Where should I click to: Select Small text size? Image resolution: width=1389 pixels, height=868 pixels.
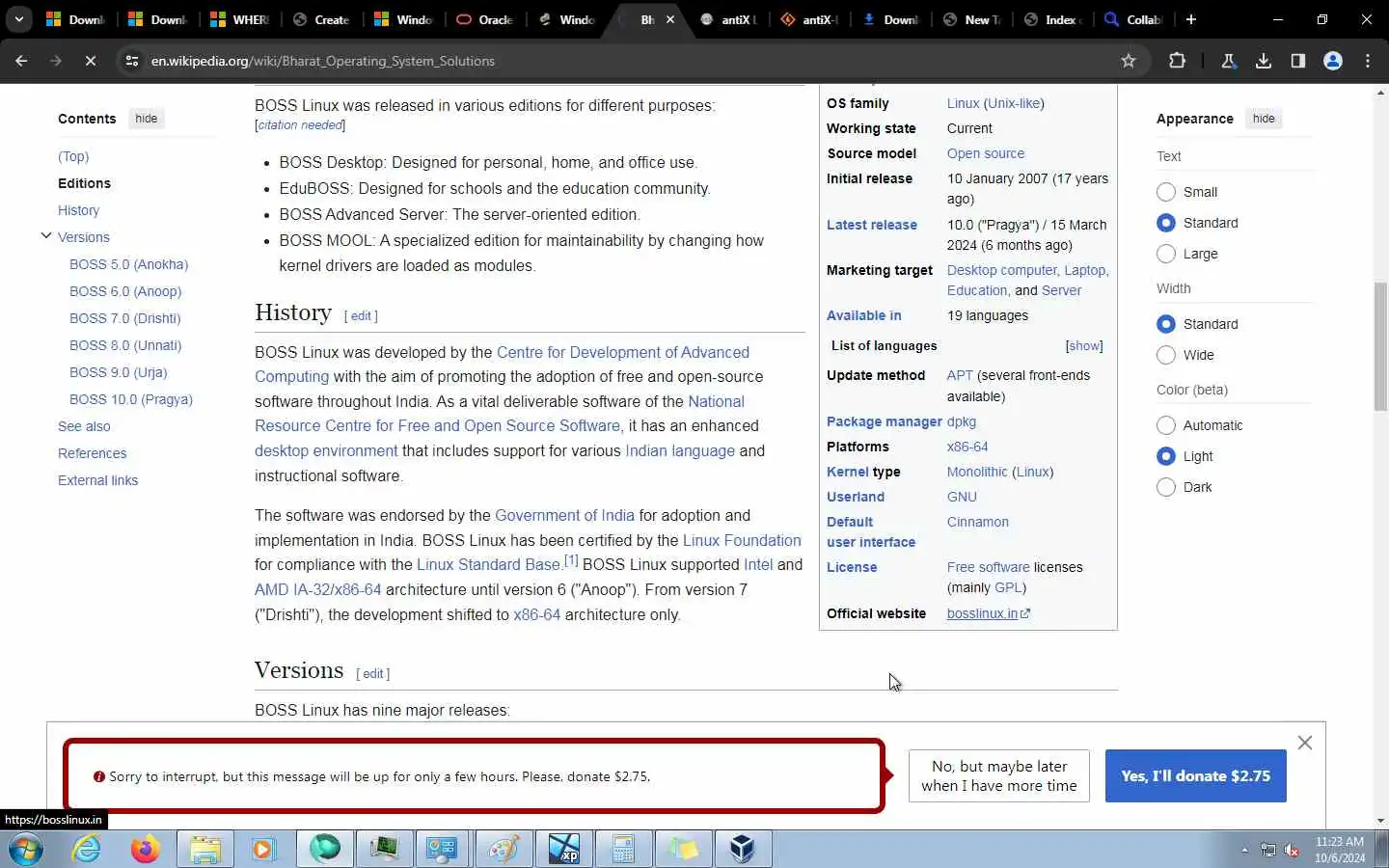(x=1166, y=192)
